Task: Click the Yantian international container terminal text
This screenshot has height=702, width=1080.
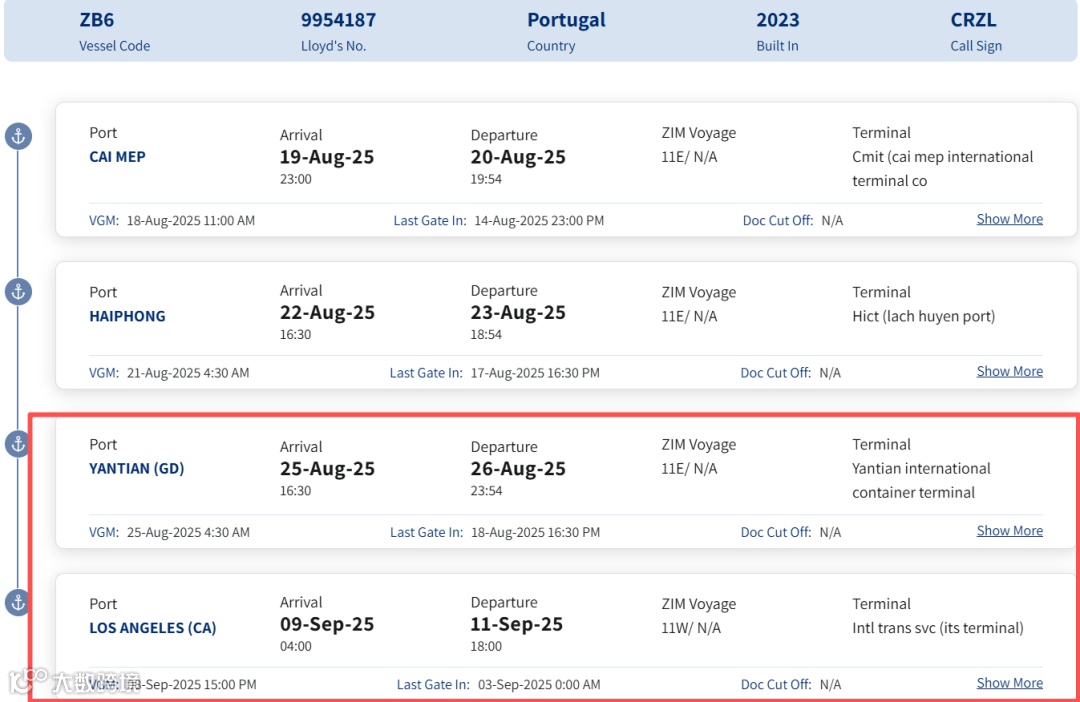Action: (x=920, y=480)
